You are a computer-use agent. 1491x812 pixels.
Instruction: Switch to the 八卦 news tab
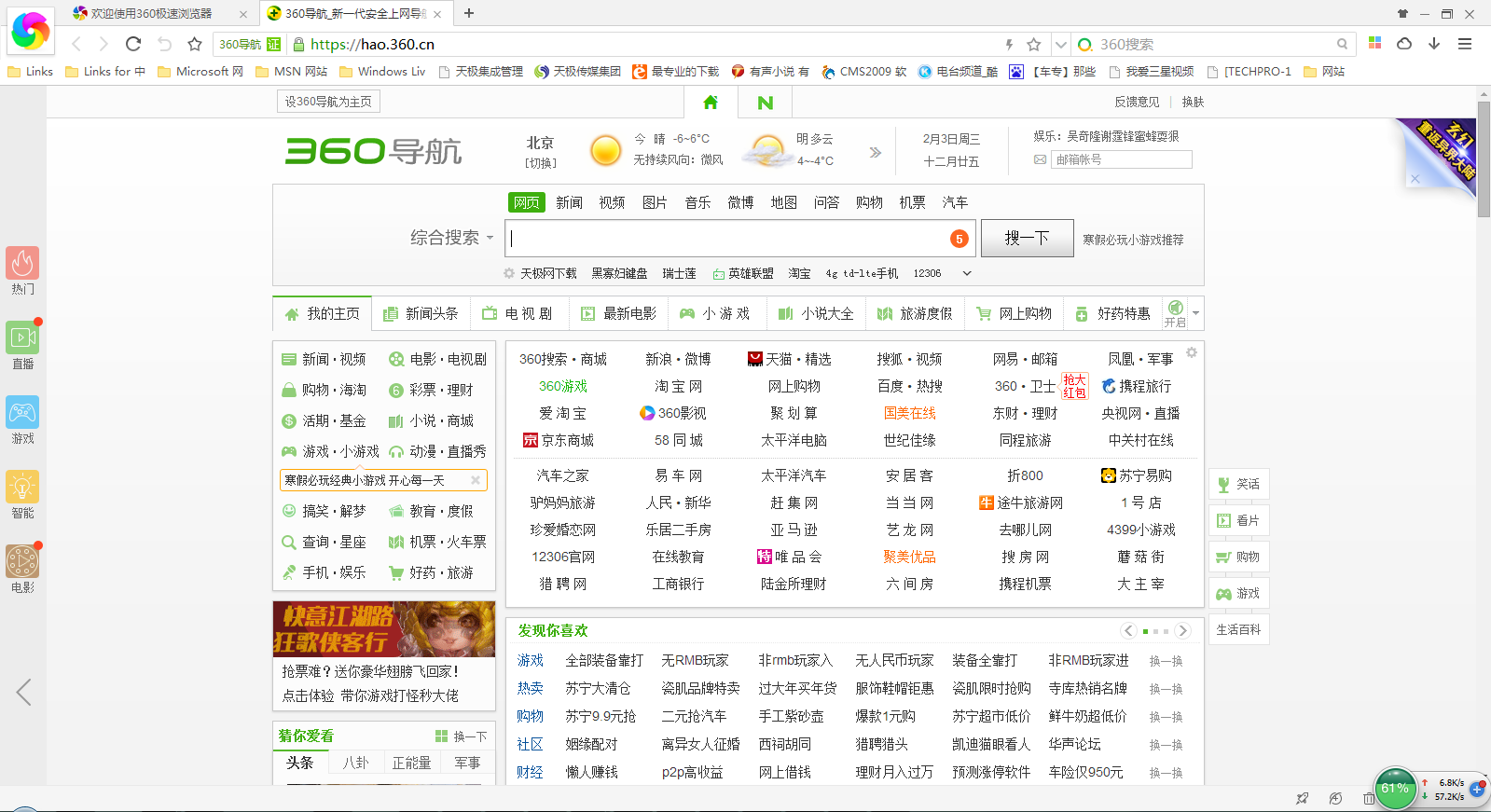pyautogui.click(x=355, y=763)
